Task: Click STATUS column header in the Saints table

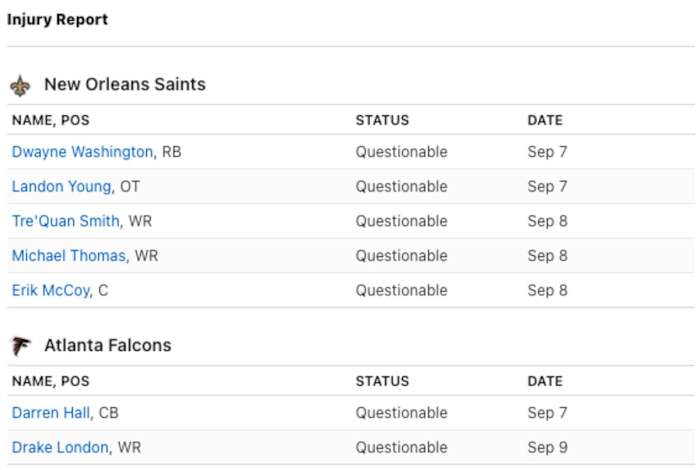Action: click(382, 120)
